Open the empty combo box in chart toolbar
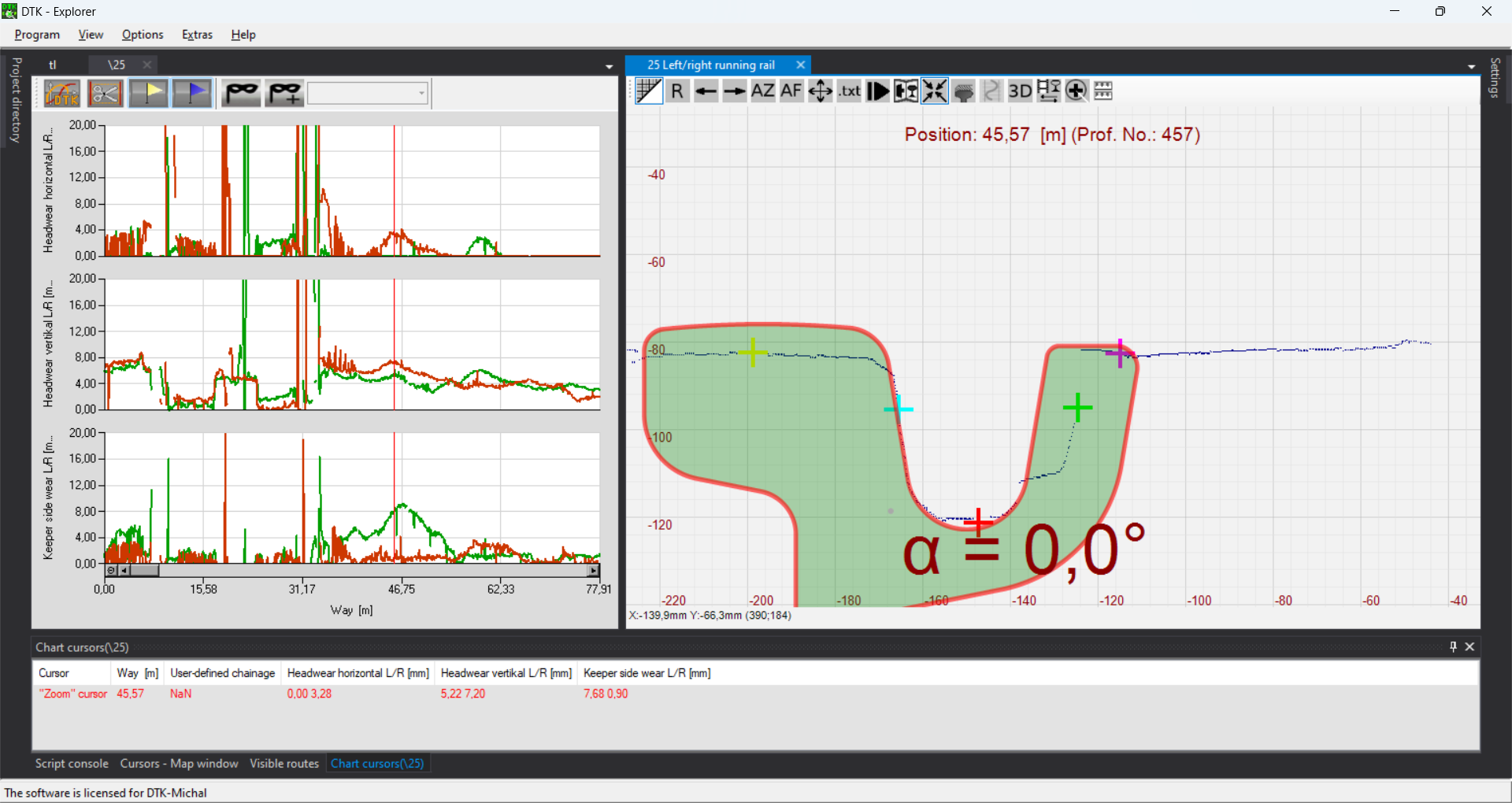The width and height of the screenshot is (1512, 803). 368,94
